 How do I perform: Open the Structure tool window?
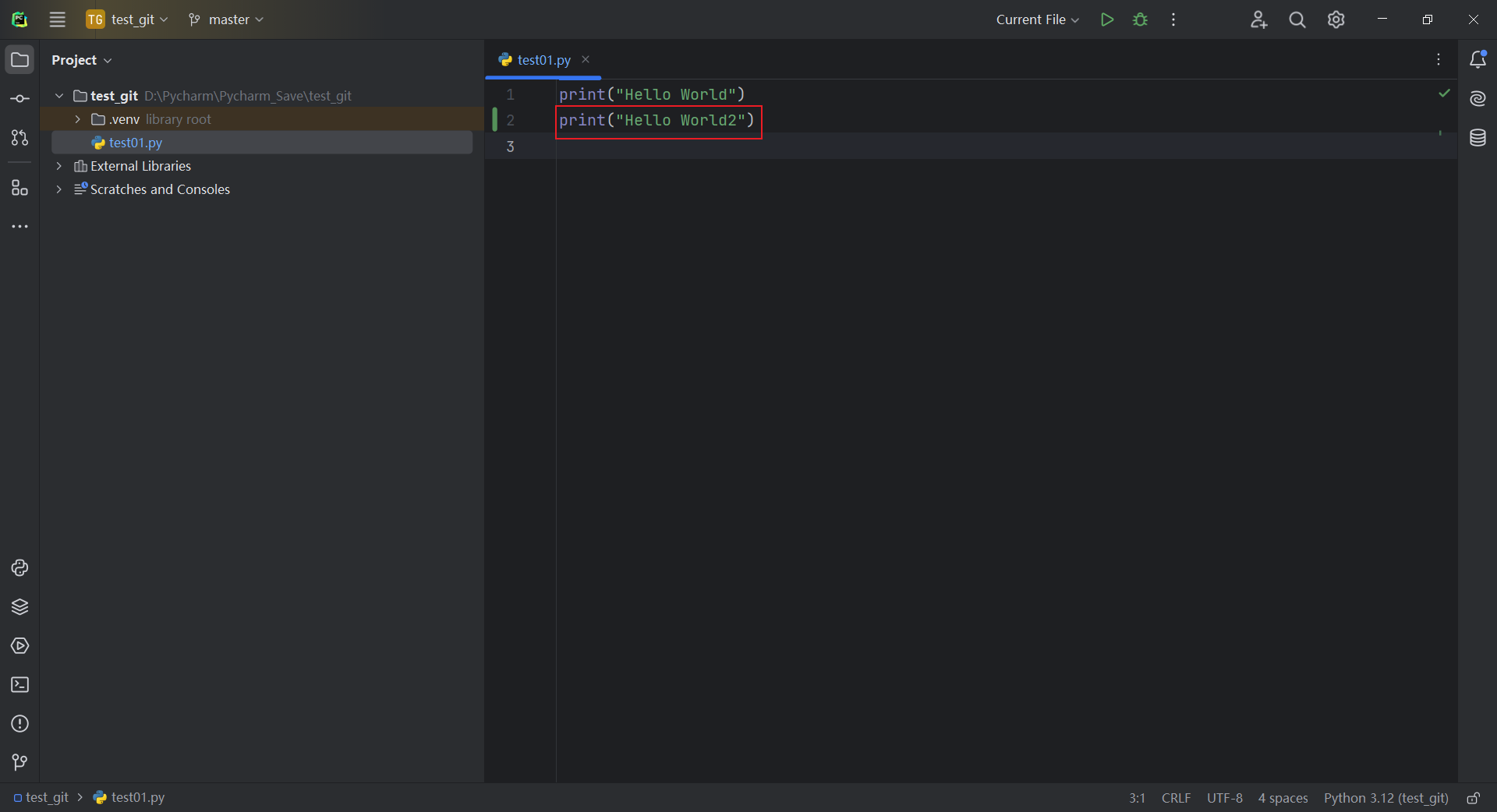(20, 188)
